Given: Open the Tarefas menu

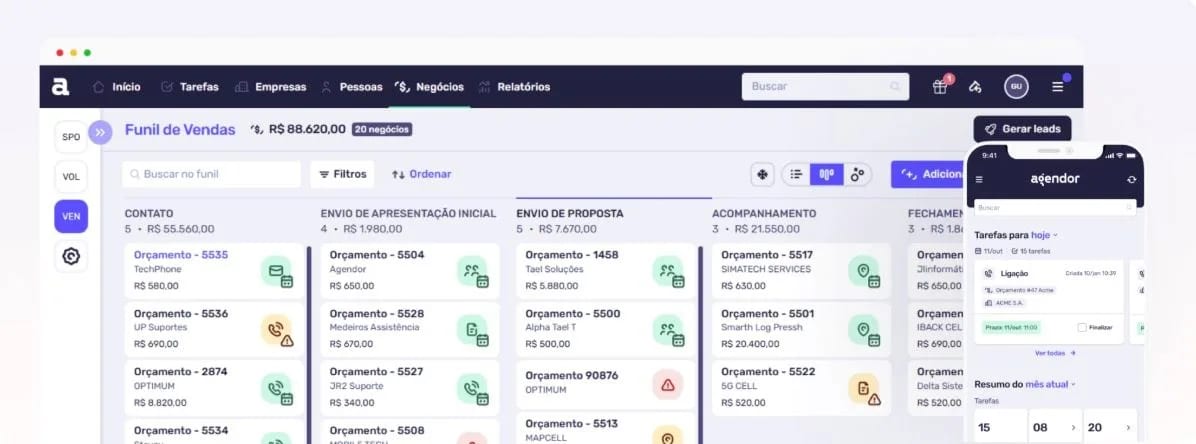Looking at the screenshot, I should tap(190, 87).
